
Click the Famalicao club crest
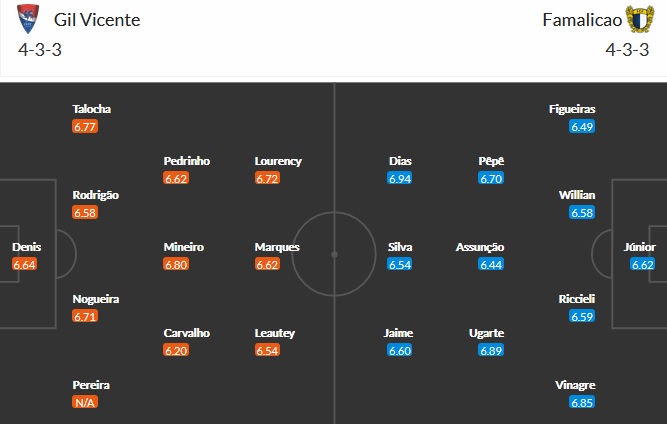pyautogui.click(x=639, y=19)
